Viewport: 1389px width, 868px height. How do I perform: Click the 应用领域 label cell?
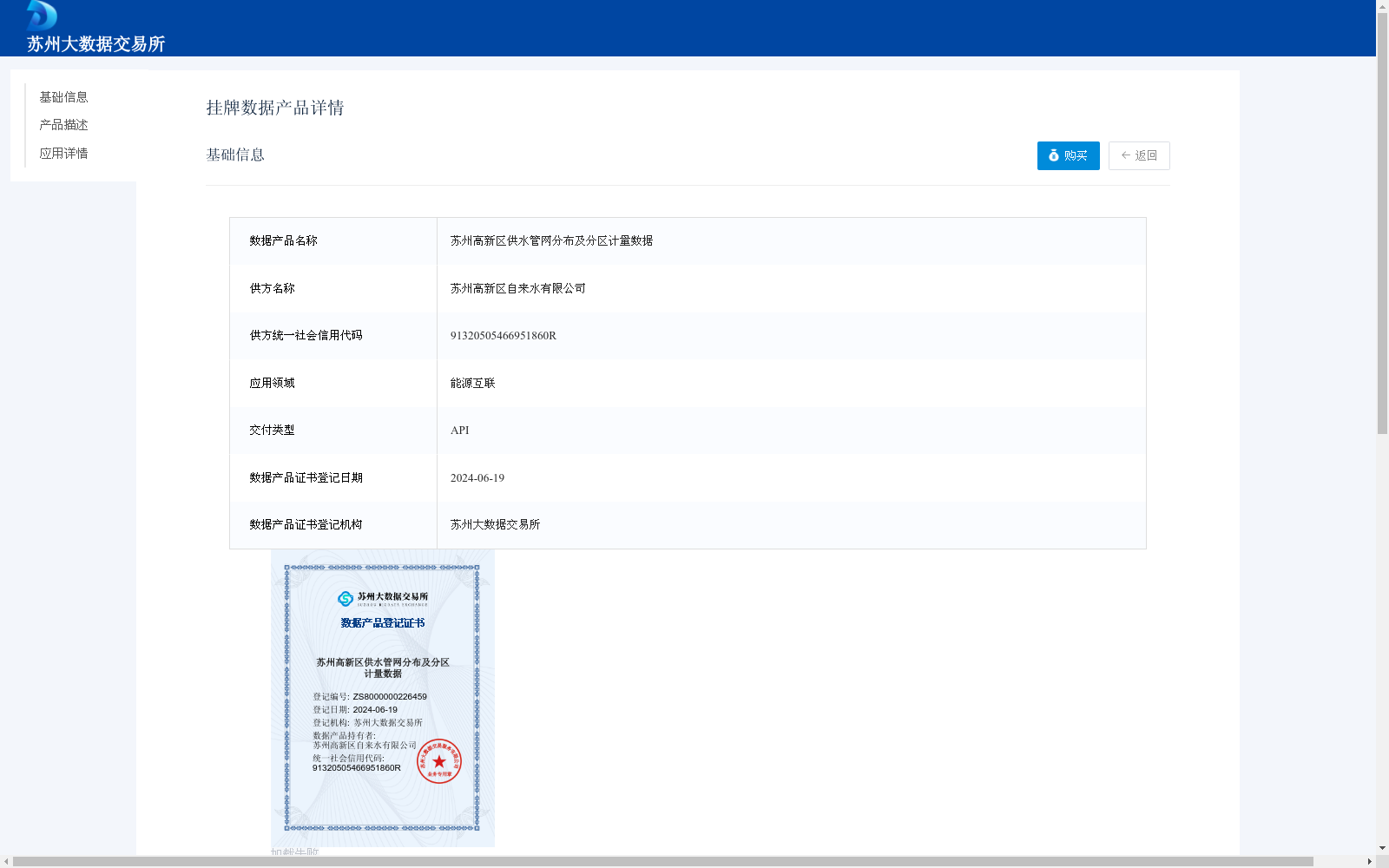click(333, 383)
